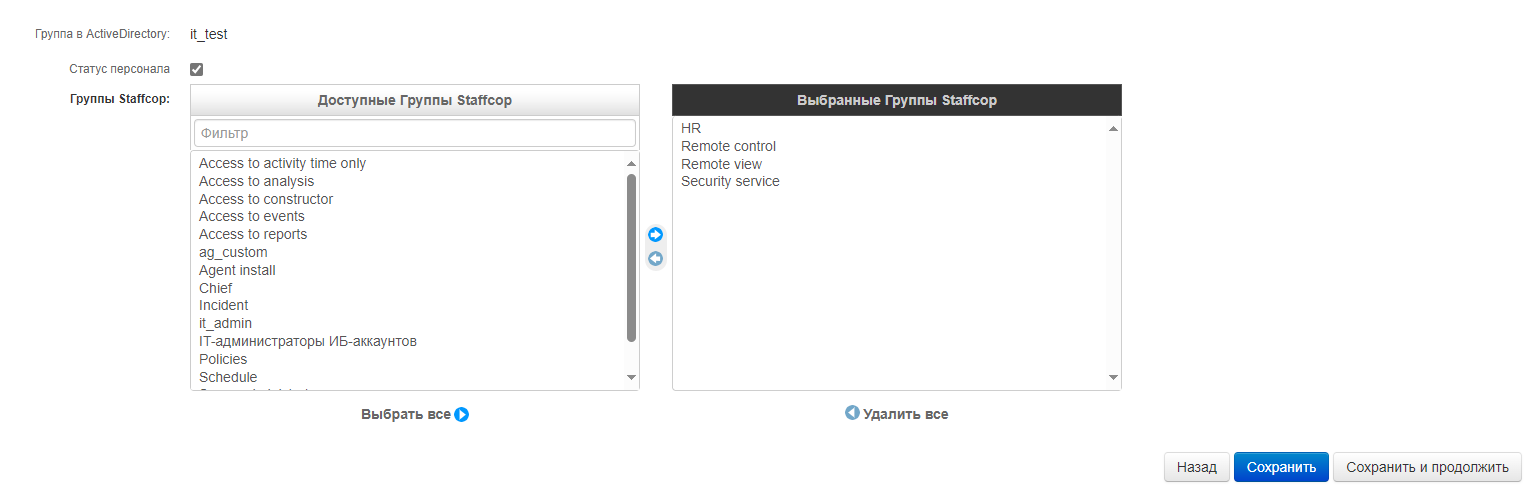Select Access to reports group

point(408,234)
